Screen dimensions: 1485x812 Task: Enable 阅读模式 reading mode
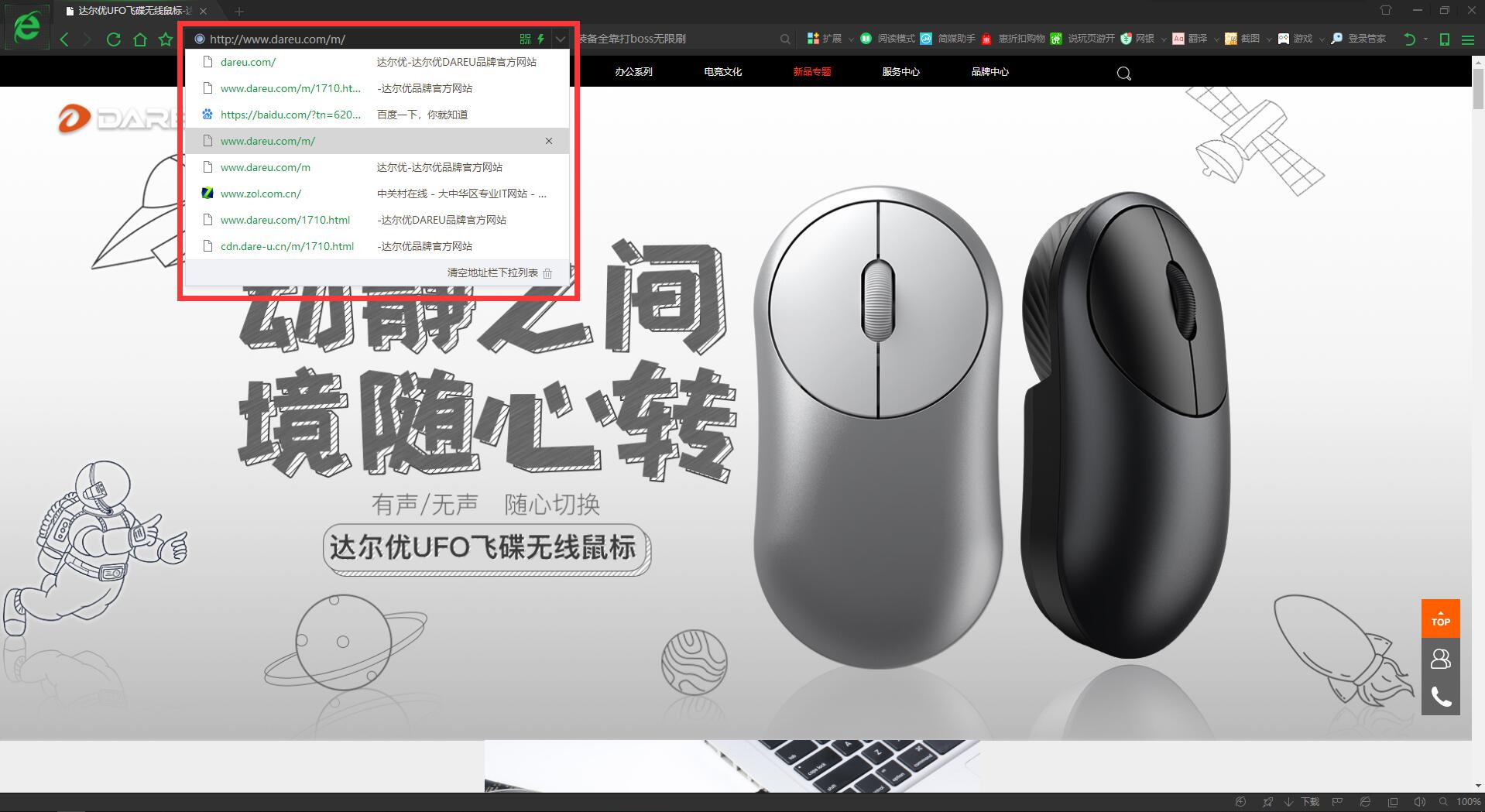pyautogui.click(x=887, y=39)
